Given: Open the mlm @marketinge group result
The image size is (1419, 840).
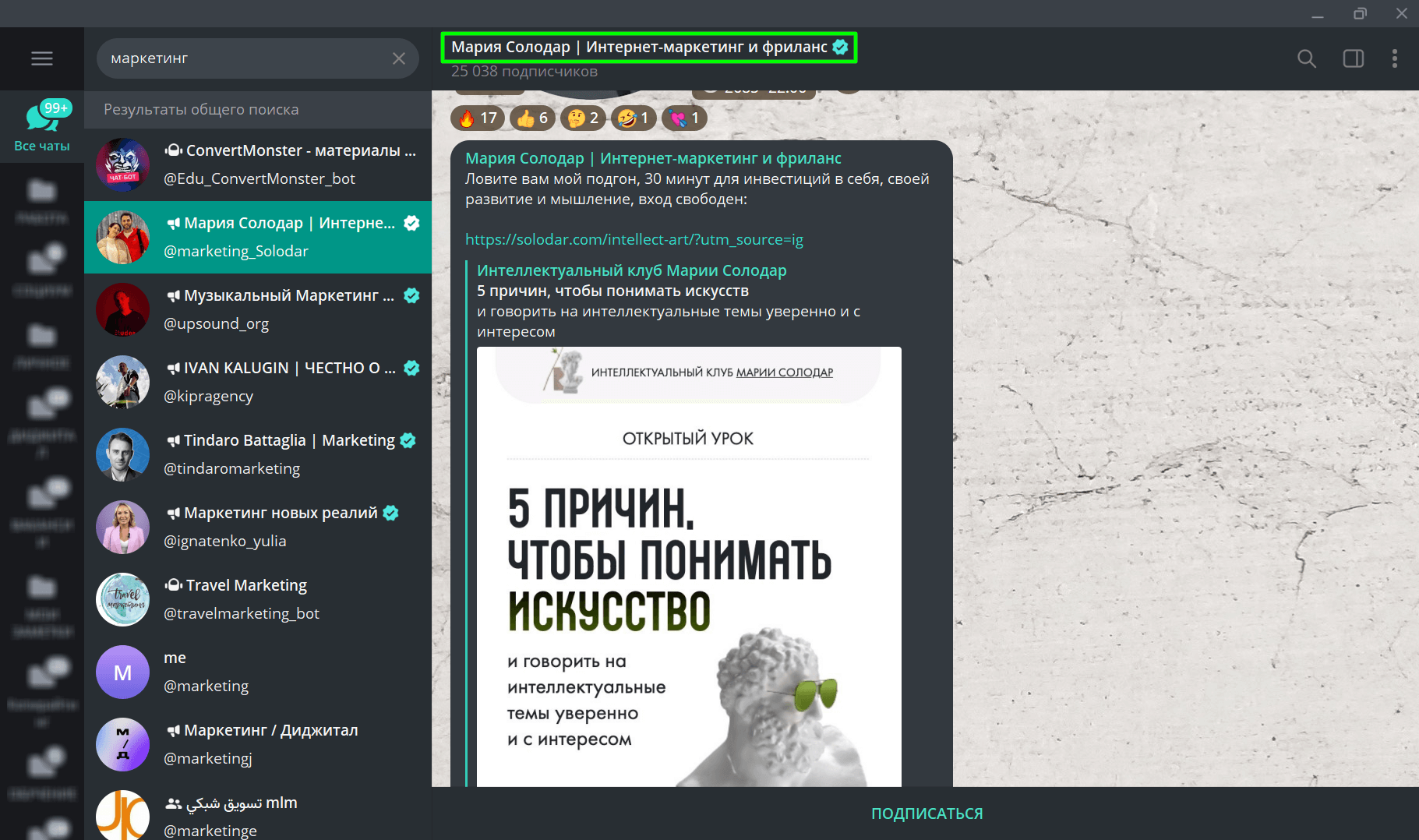Looking at the screenshot, I should click(258, 812).
